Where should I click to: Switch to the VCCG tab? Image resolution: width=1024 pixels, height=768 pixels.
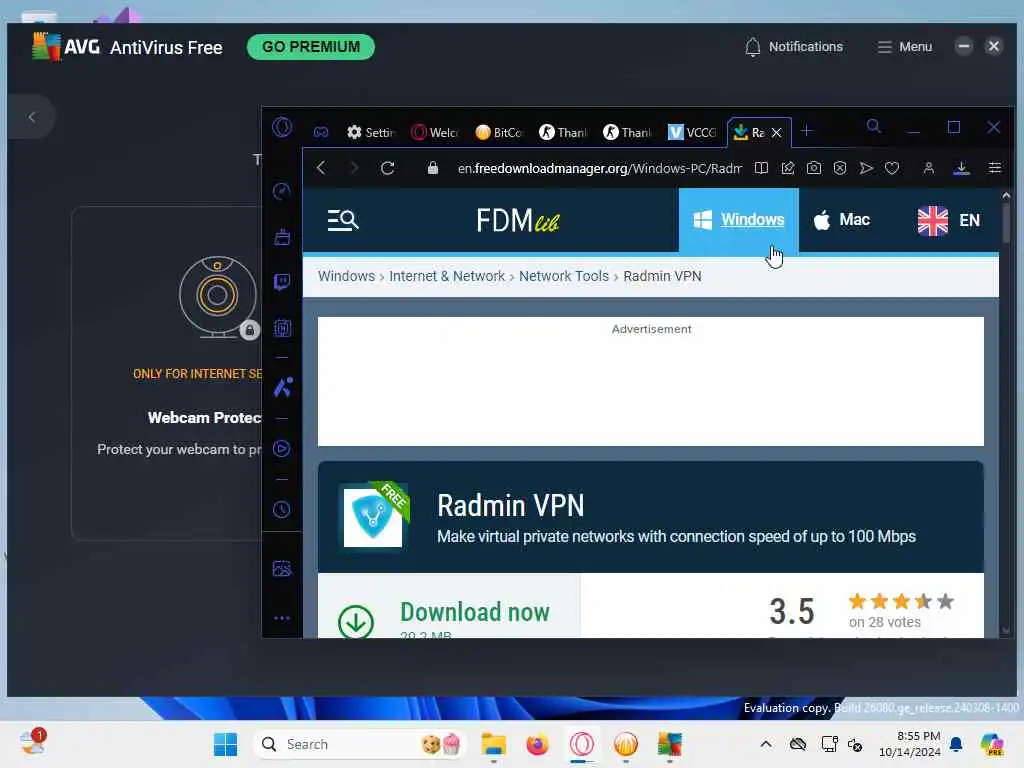click(x=692, y=132)
